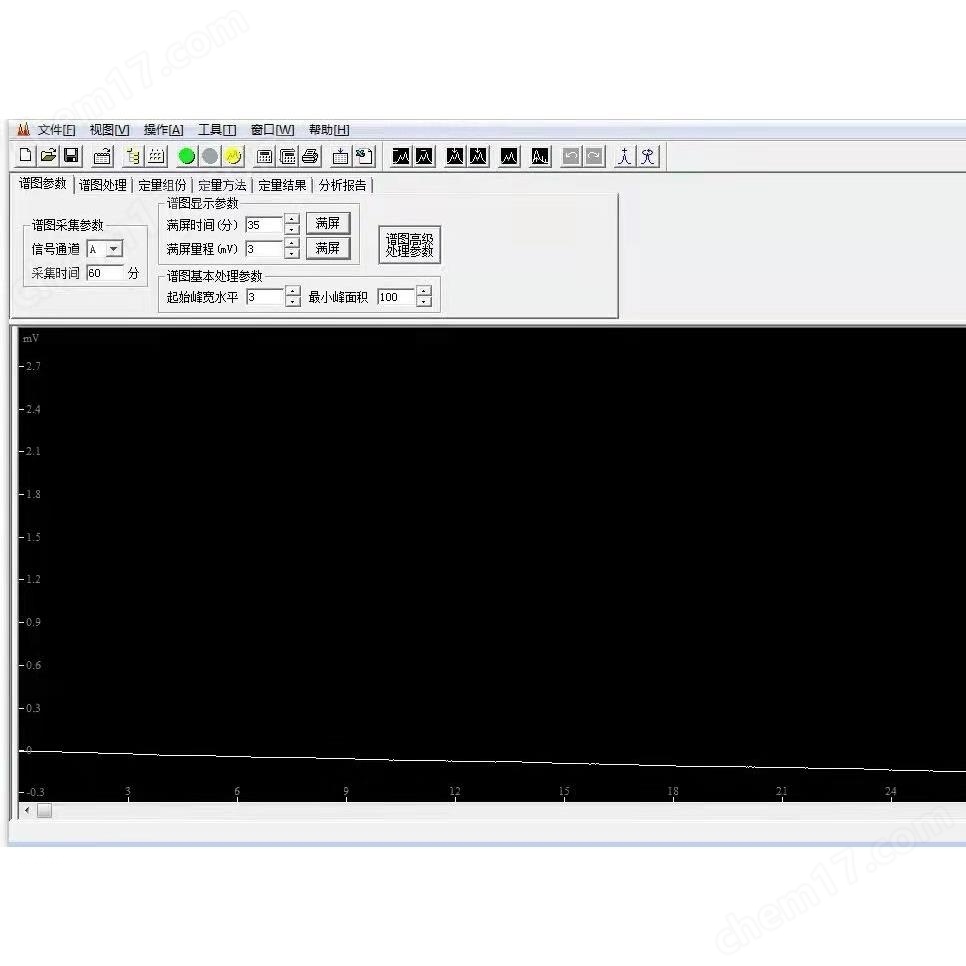Image resolution: width=966 pixels, height=966 pixels.
Task: Click the dotted grid toolbar icon
Action: (x=156, y=156)
